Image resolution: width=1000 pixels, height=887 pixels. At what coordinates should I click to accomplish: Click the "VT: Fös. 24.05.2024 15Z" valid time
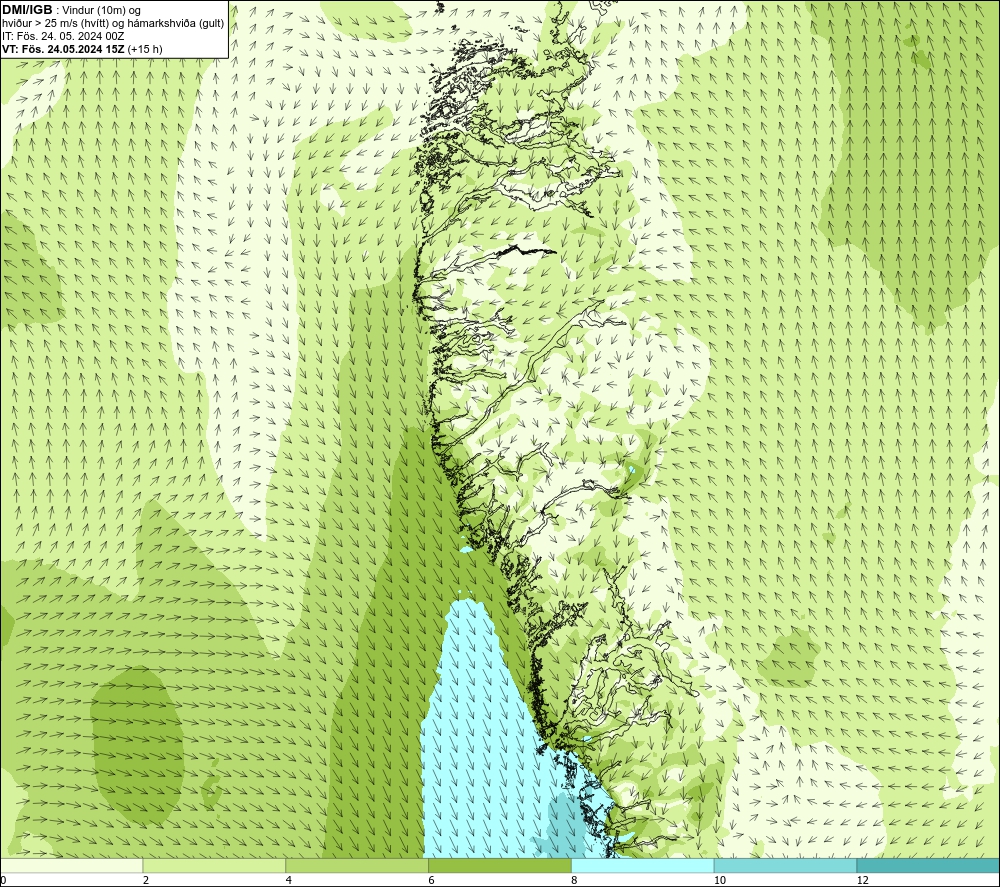tap(64, 49)
